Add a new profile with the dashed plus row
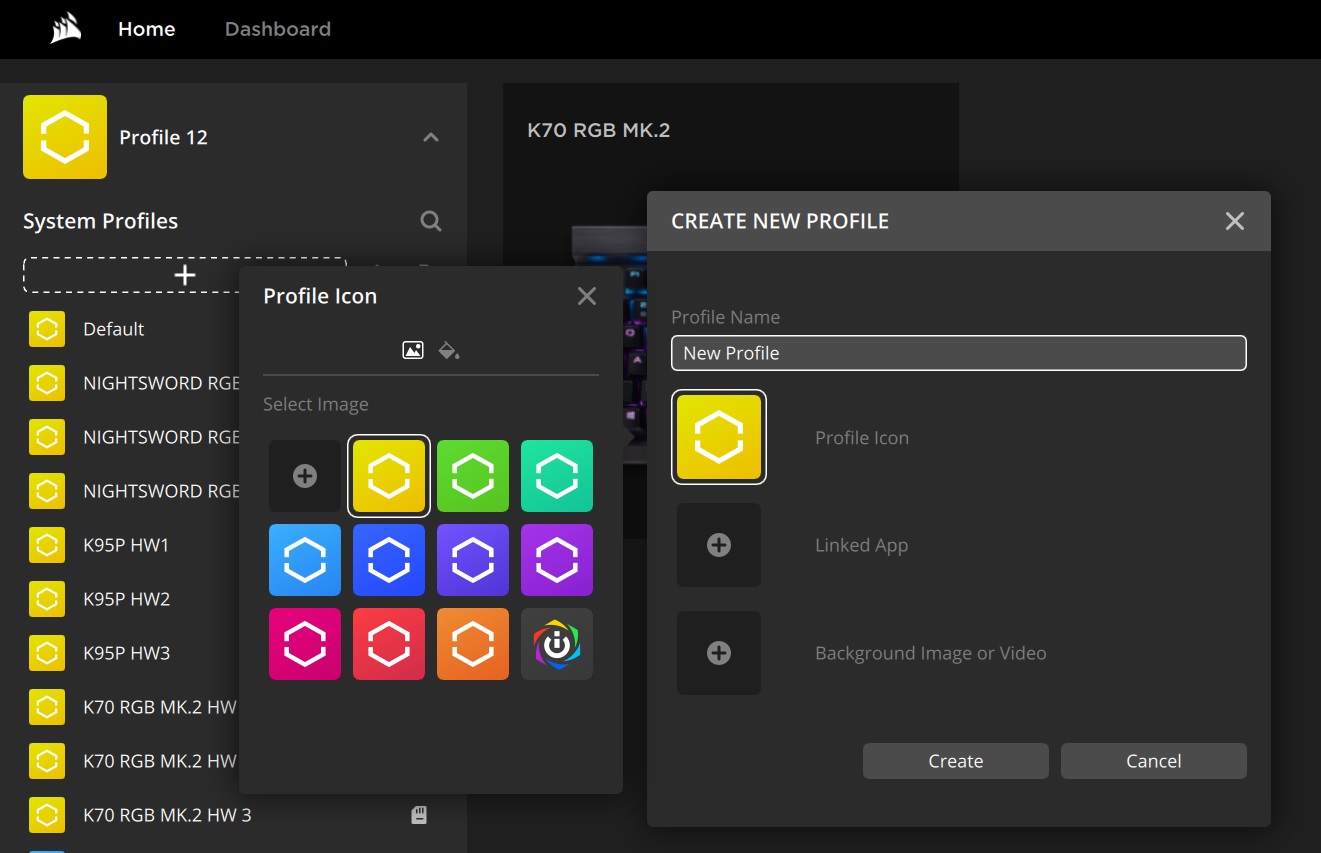1321x853 pixels. click(184, 274)
